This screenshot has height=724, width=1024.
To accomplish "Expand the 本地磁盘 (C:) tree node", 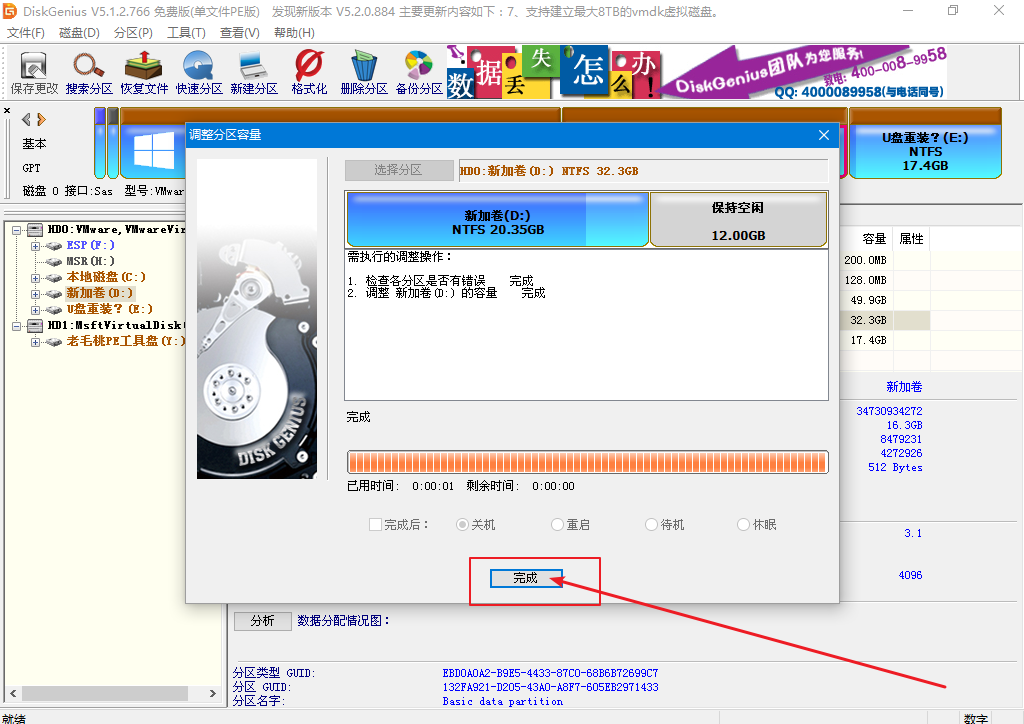I will click(x=35, y=278).
